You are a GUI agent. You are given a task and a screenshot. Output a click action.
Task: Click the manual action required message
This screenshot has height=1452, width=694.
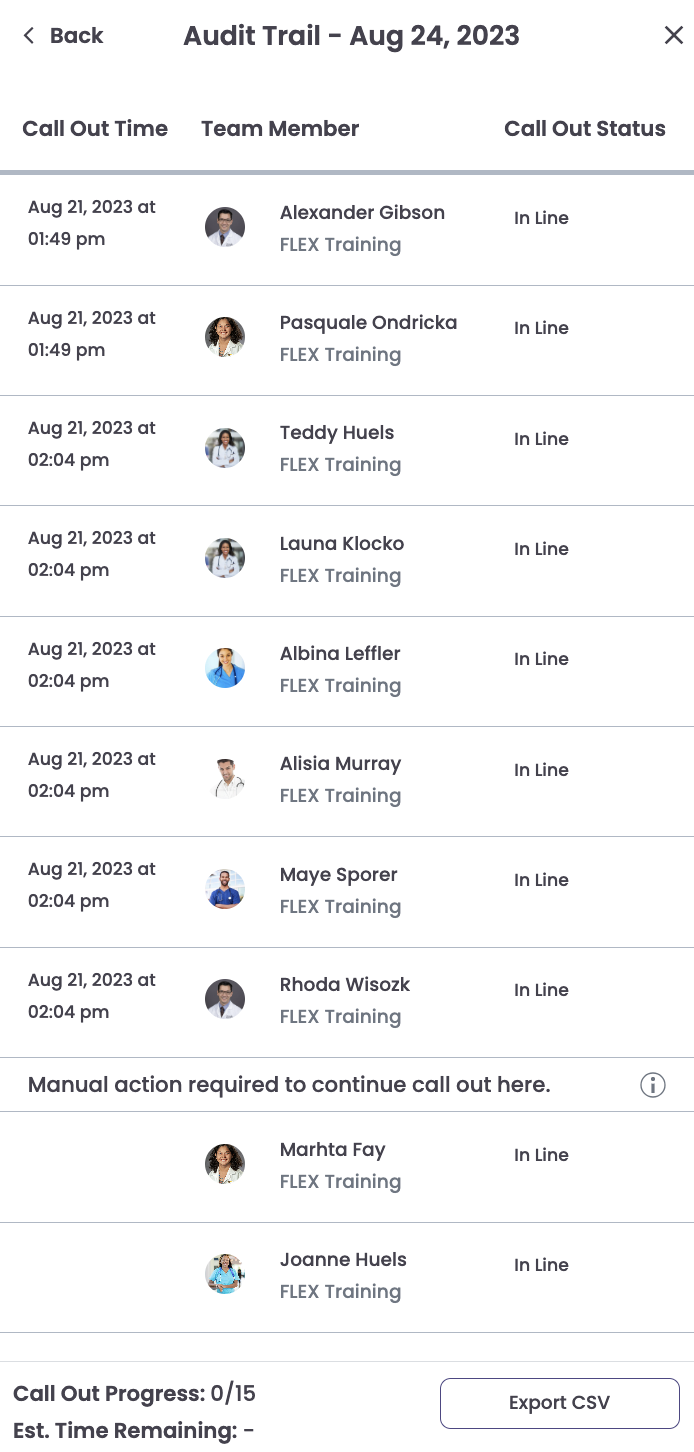coord(289,1085)
